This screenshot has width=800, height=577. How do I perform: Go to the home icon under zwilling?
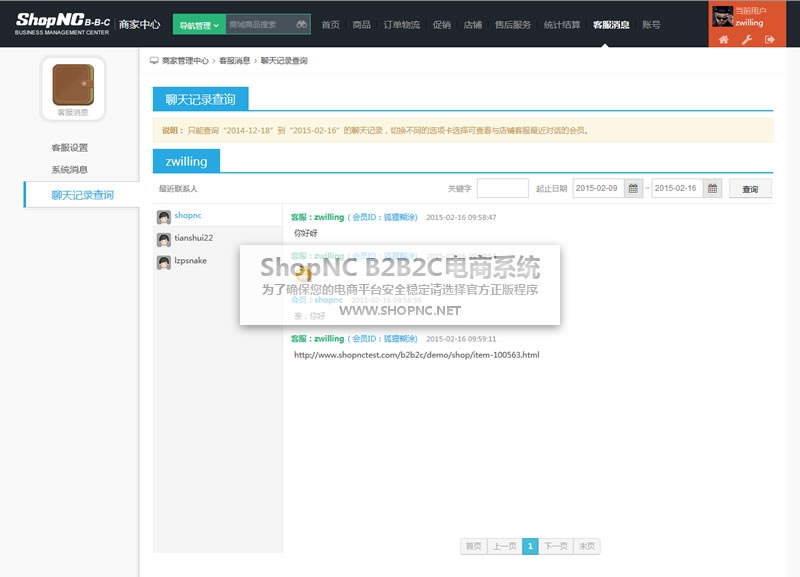tap(723, 39)
